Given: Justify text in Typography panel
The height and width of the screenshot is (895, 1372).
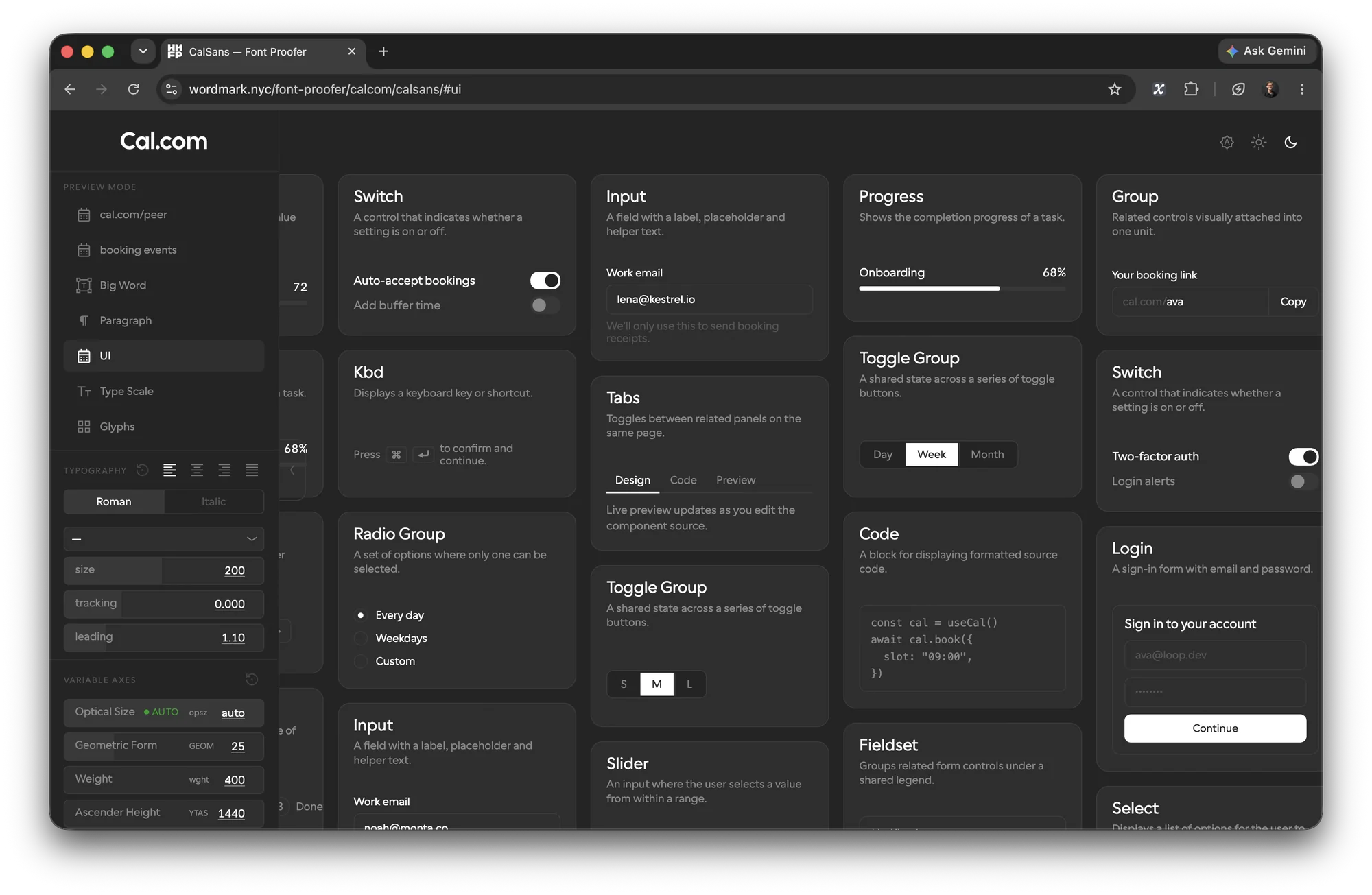Looking at the screenshot, I should tap(252, 470).
